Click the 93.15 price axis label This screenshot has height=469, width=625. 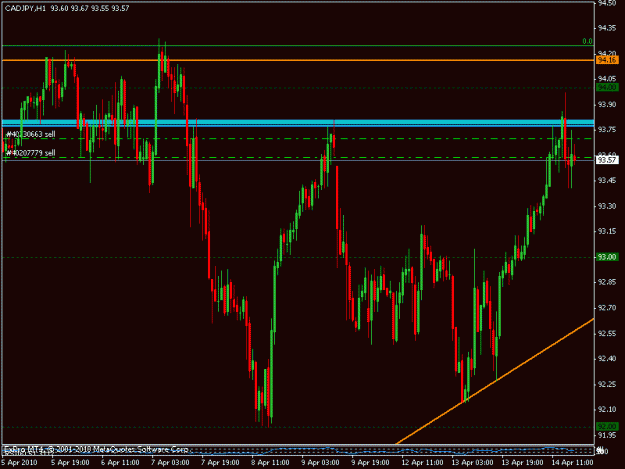pos(607,232)
